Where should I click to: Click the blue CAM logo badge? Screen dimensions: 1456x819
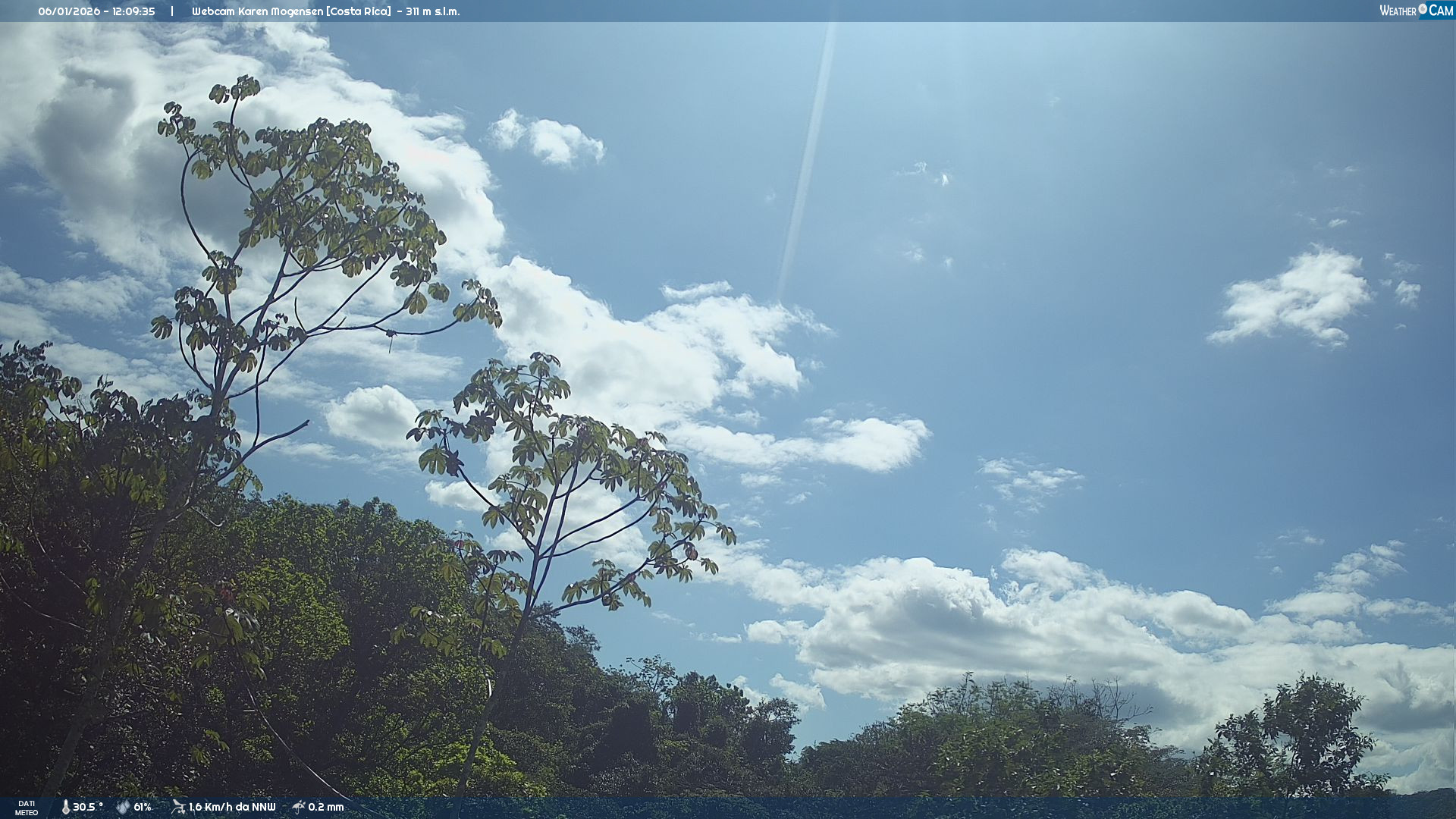point(1439,11)
